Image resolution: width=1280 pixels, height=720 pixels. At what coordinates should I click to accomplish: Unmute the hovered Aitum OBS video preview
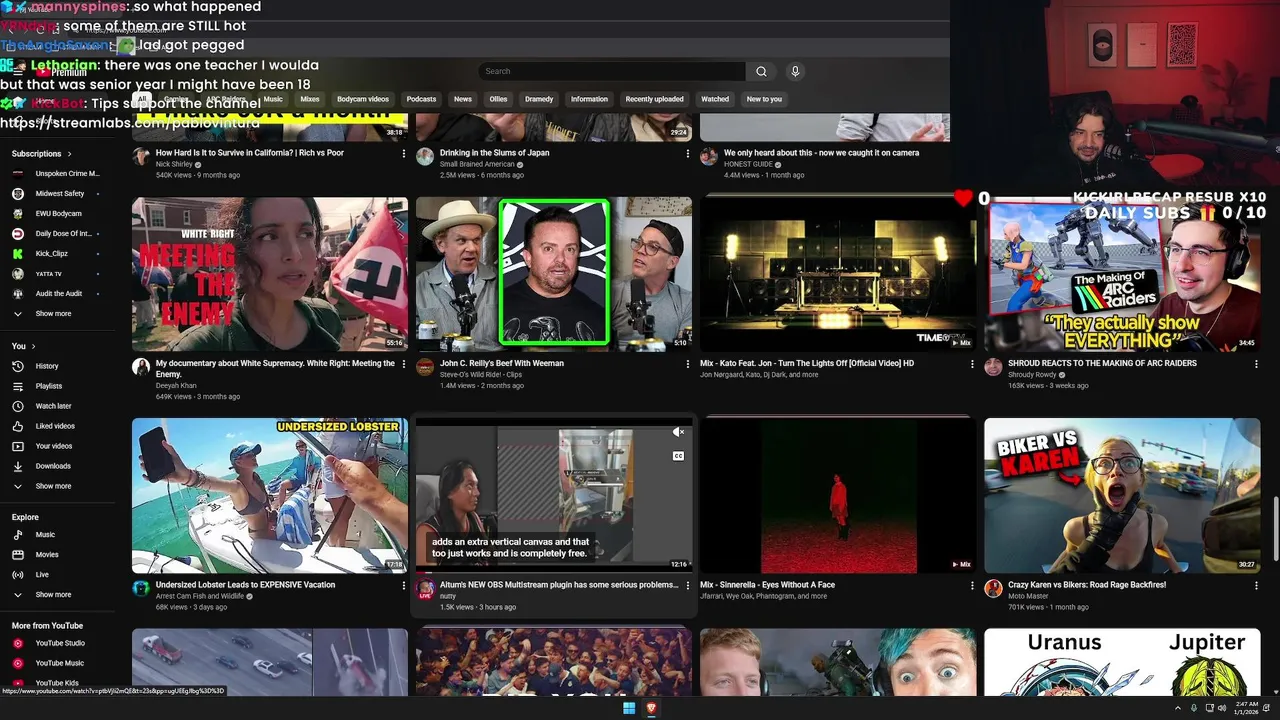678,432
